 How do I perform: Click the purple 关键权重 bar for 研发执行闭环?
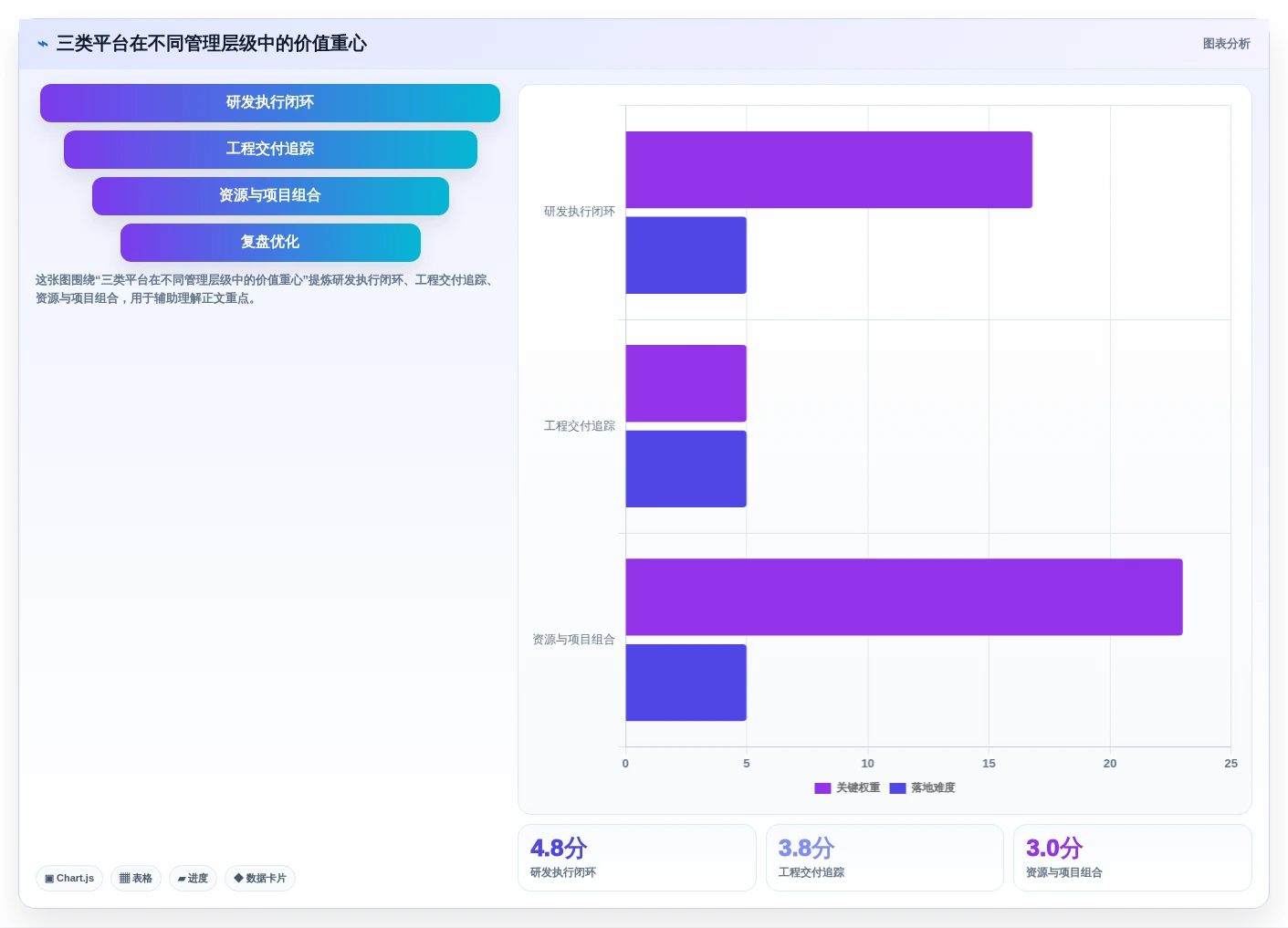(829, 170)
